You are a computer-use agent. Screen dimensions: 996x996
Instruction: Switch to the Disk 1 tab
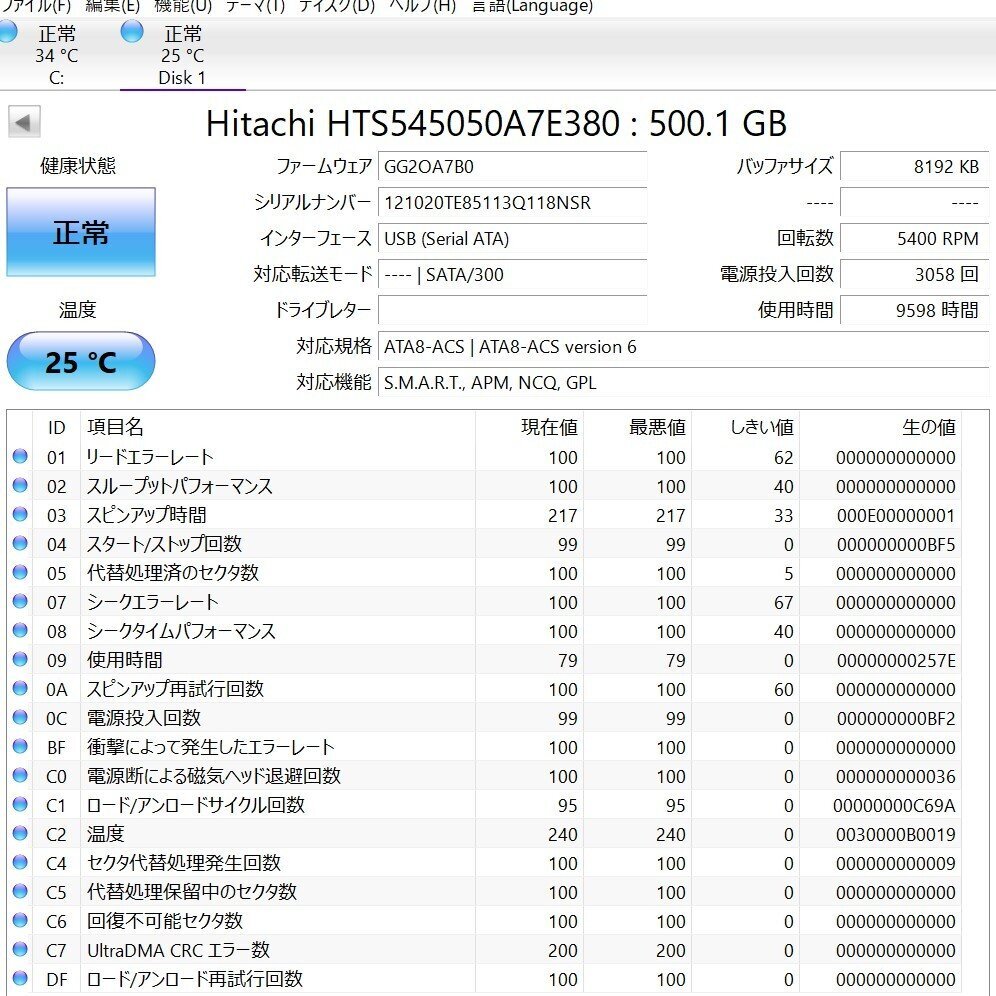click(182, 55)
